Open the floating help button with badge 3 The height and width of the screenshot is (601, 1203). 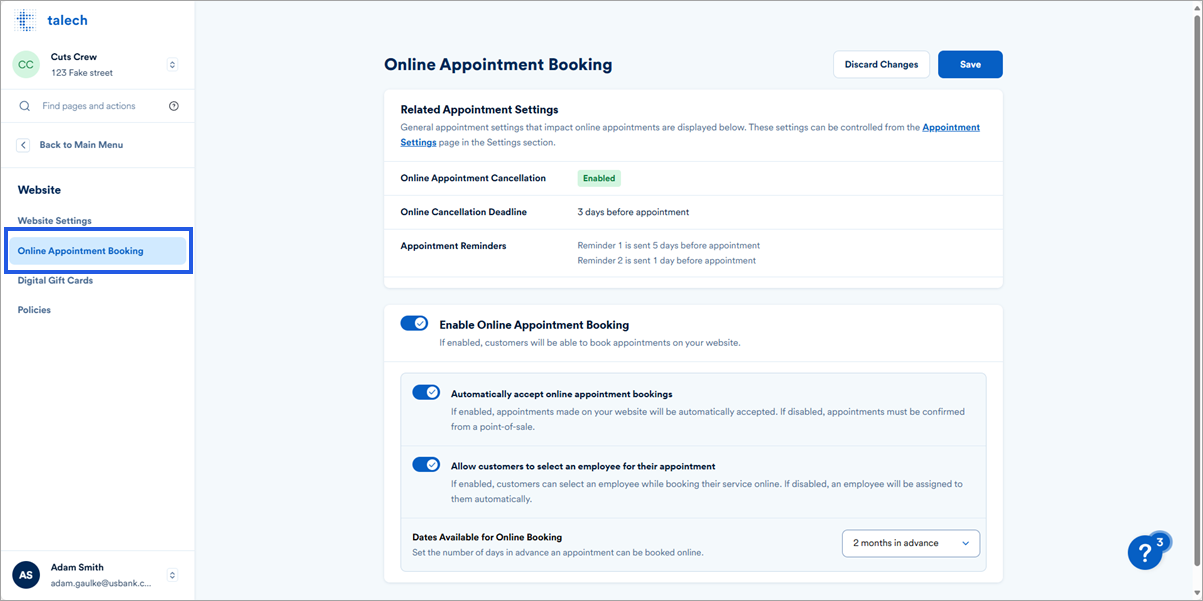coord(1146,552)
